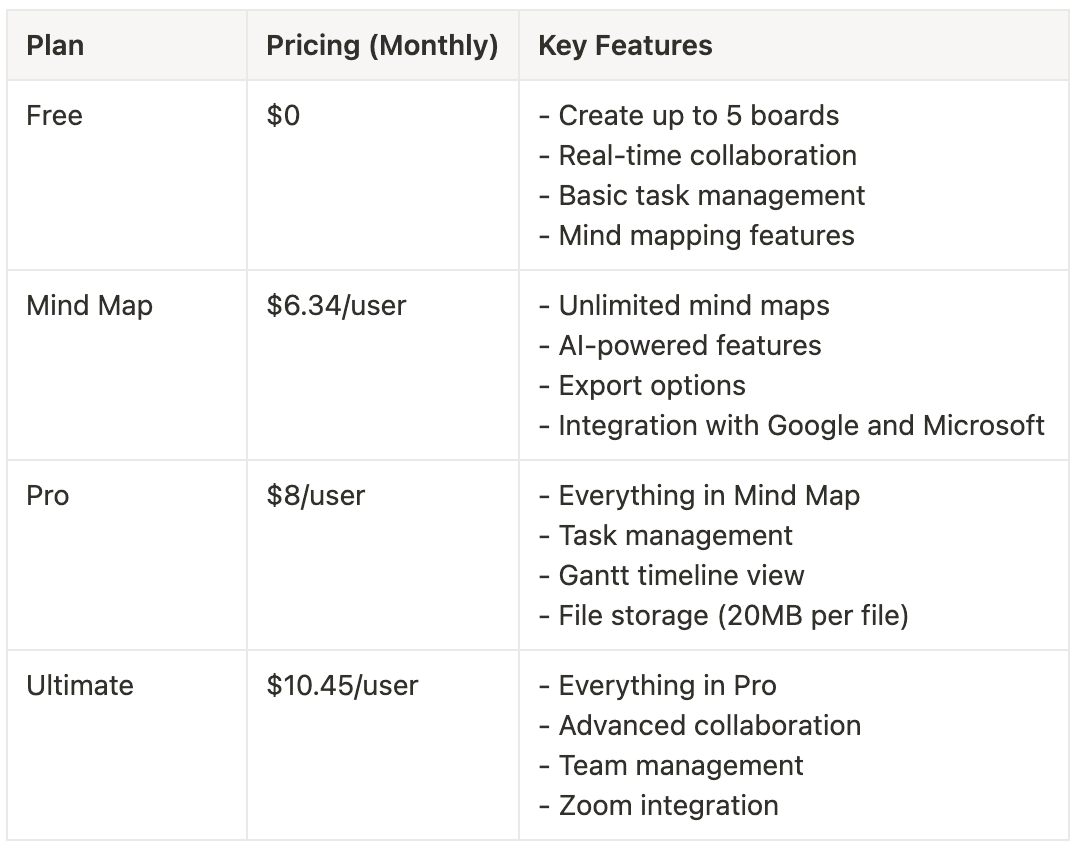Image resolution: width=1082 pixels, height=854 pixels.
Task: Select the Ultimate plan name cell
Action: click(x=127, y=745)
